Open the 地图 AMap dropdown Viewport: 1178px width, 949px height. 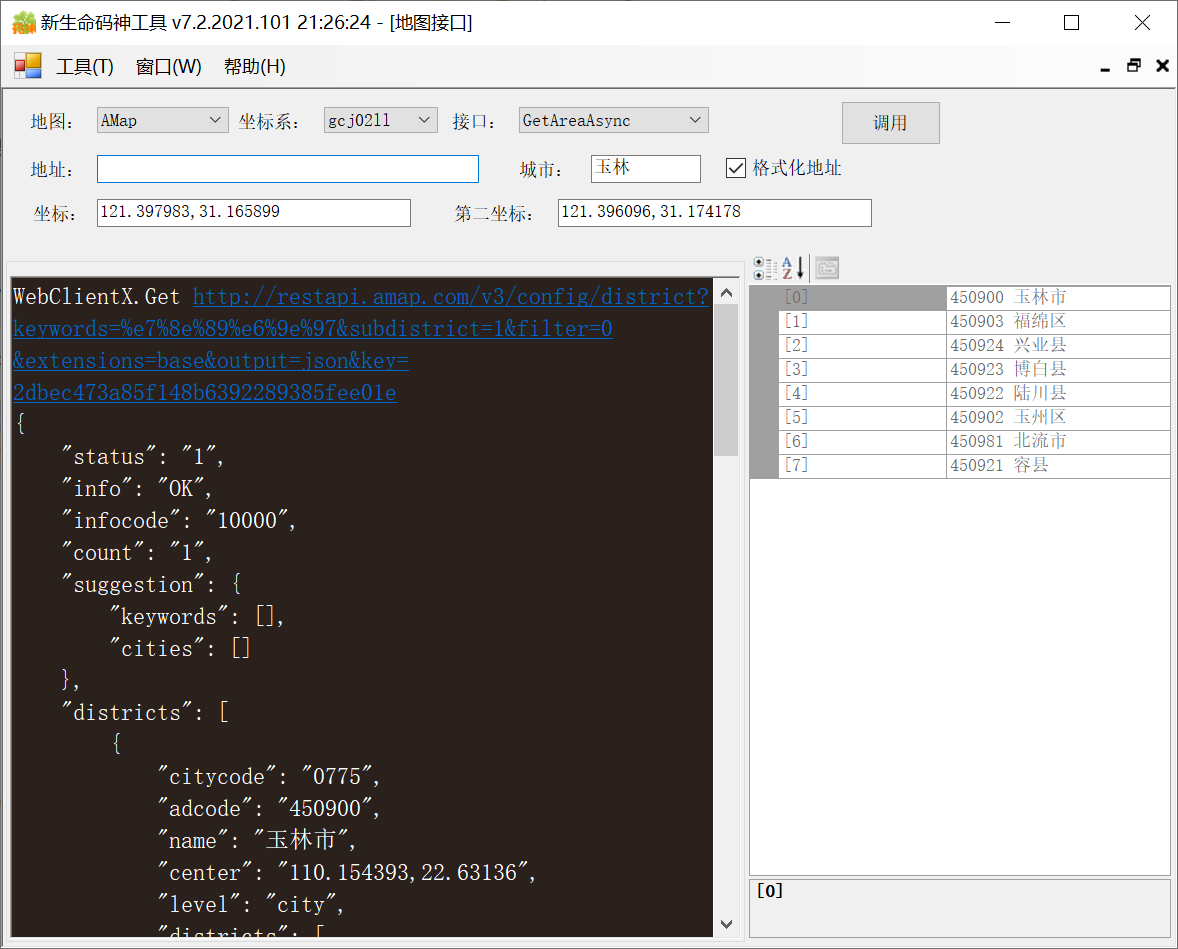pos(162,120)
